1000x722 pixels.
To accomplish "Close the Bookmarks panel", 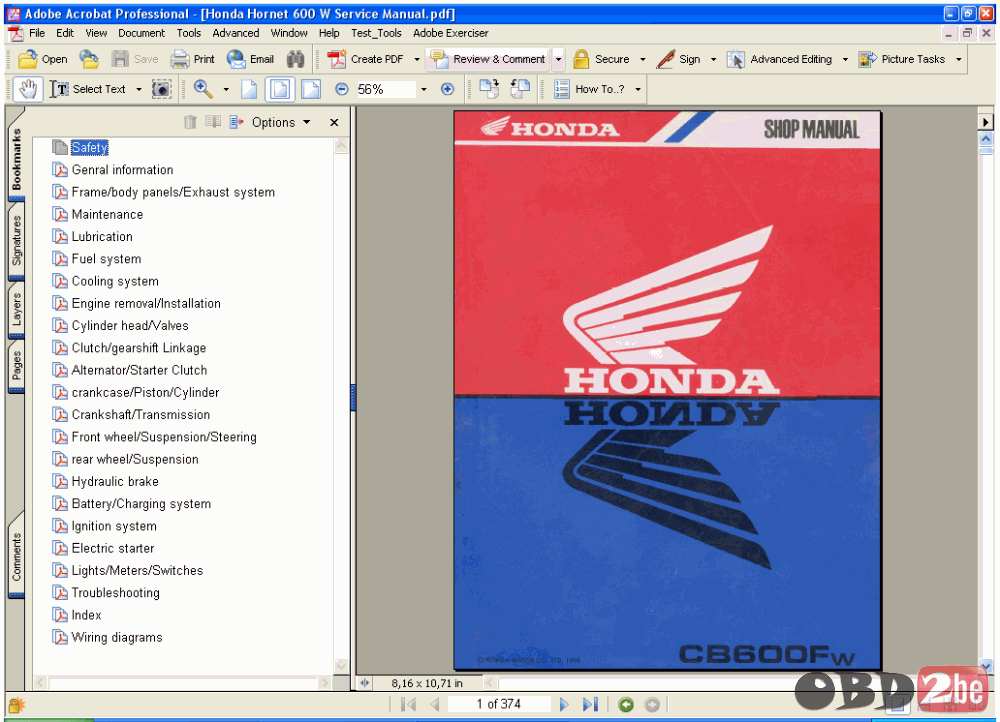I will pyautogui.click(x=334, y=122).
